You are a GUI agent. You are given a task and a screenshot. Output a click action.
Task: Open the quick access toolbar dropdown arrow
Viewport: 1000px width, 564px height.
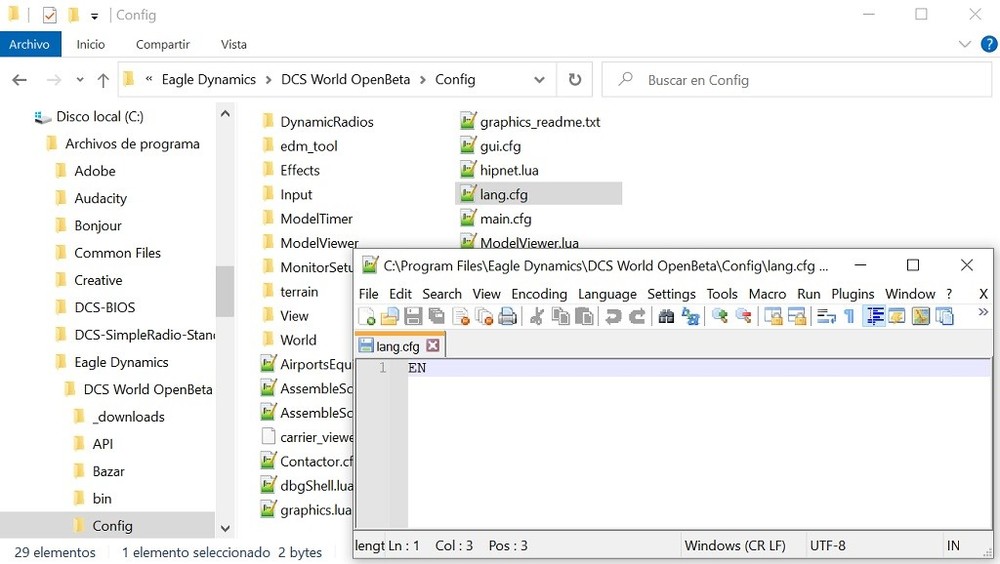click(x=94, y=16)
